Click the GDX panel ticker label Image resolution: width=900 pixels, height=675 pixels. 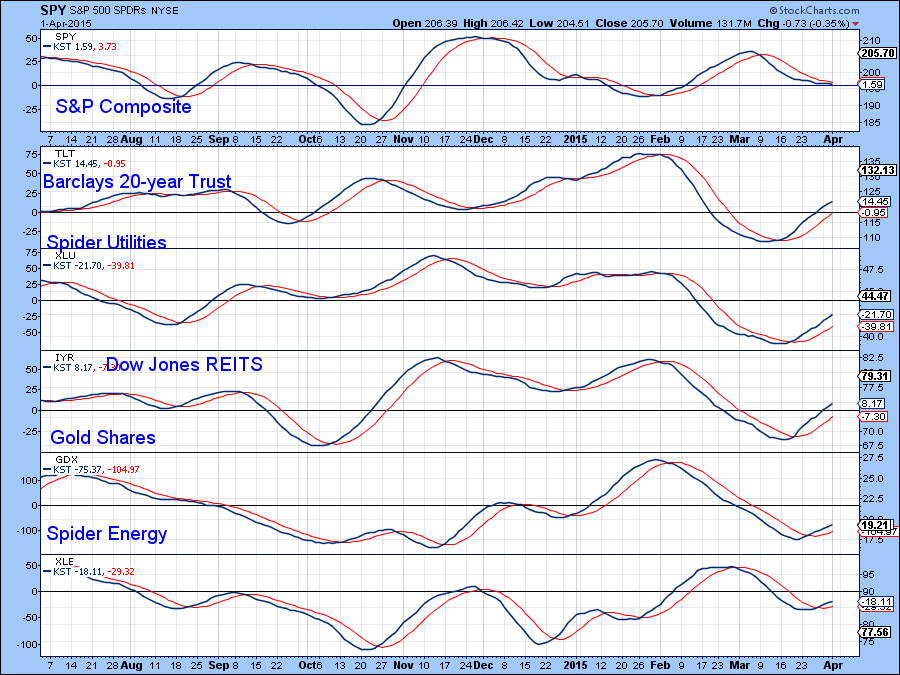[x=66, y=460]
